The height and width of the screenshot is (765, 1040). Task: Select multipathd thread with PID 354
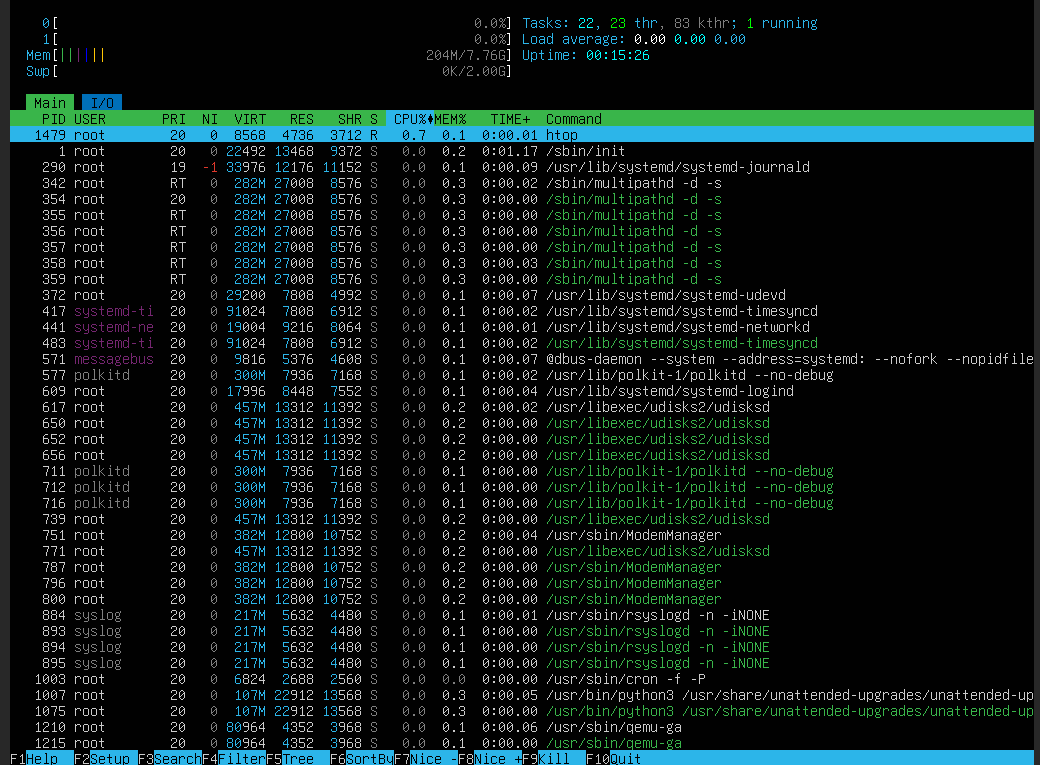522,199
